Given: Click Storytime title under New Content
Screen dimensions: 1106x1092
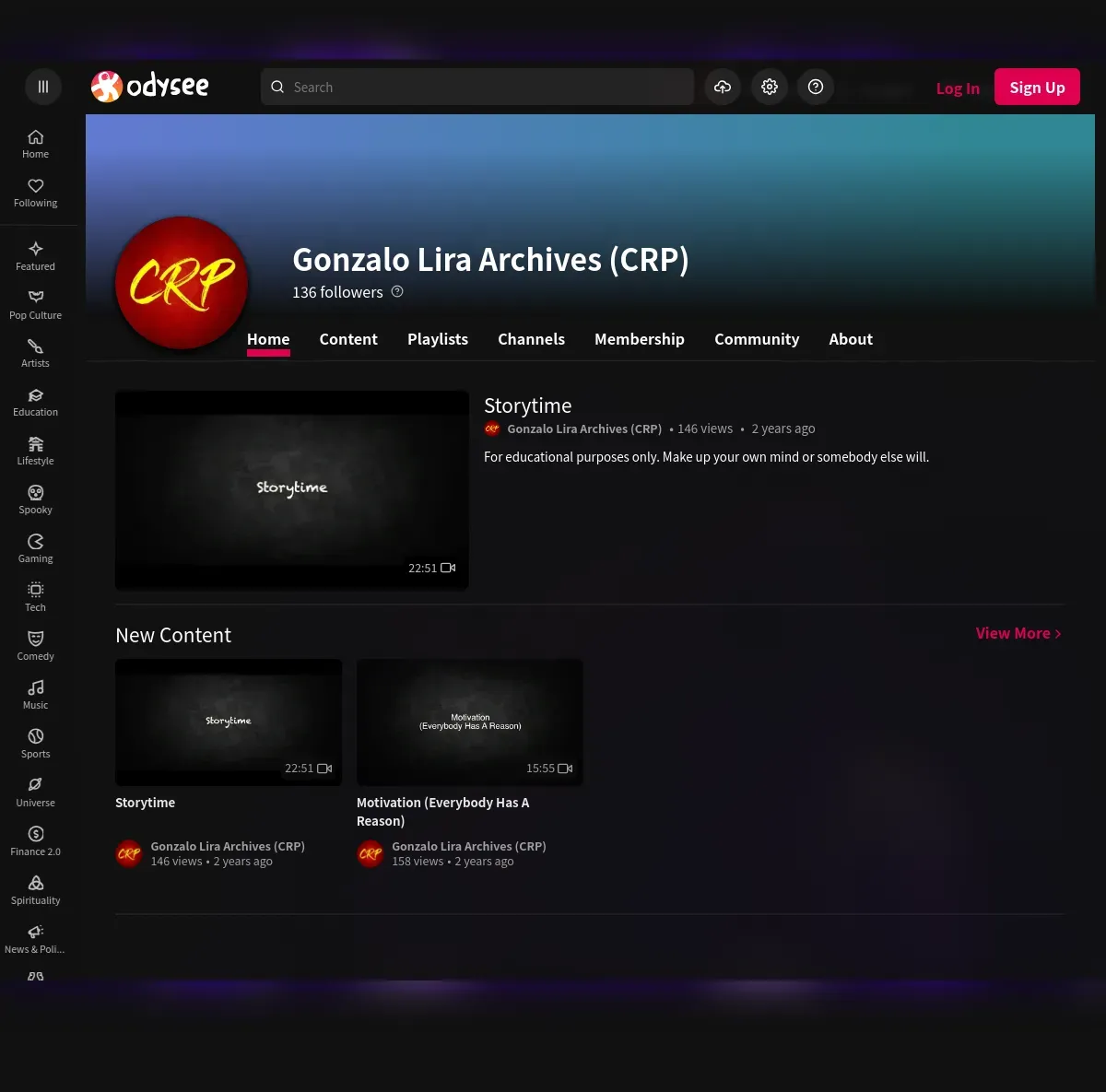Looking at the screenshot, I should 145,803.
